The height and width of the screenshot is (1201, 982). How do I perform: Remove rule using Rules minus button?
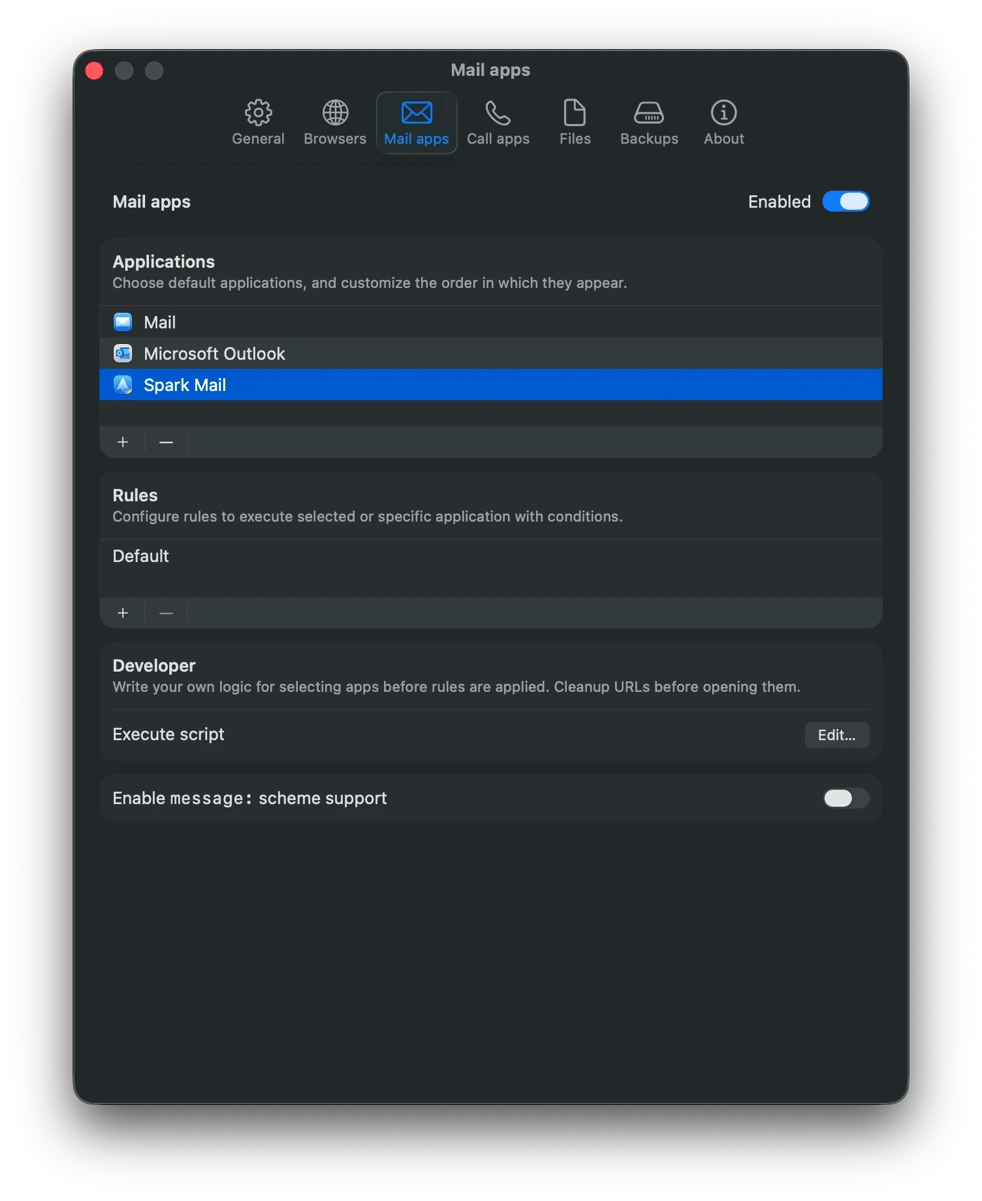click(166, 613)
